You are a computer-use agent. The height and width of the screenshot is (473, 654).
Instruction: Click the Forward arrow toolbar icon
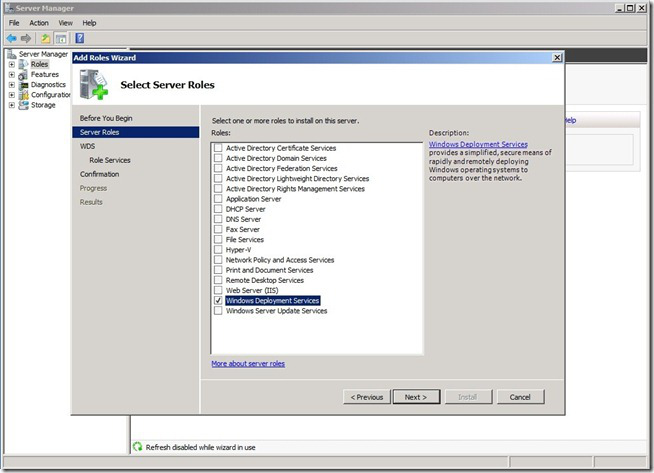(x=27, y=38)
